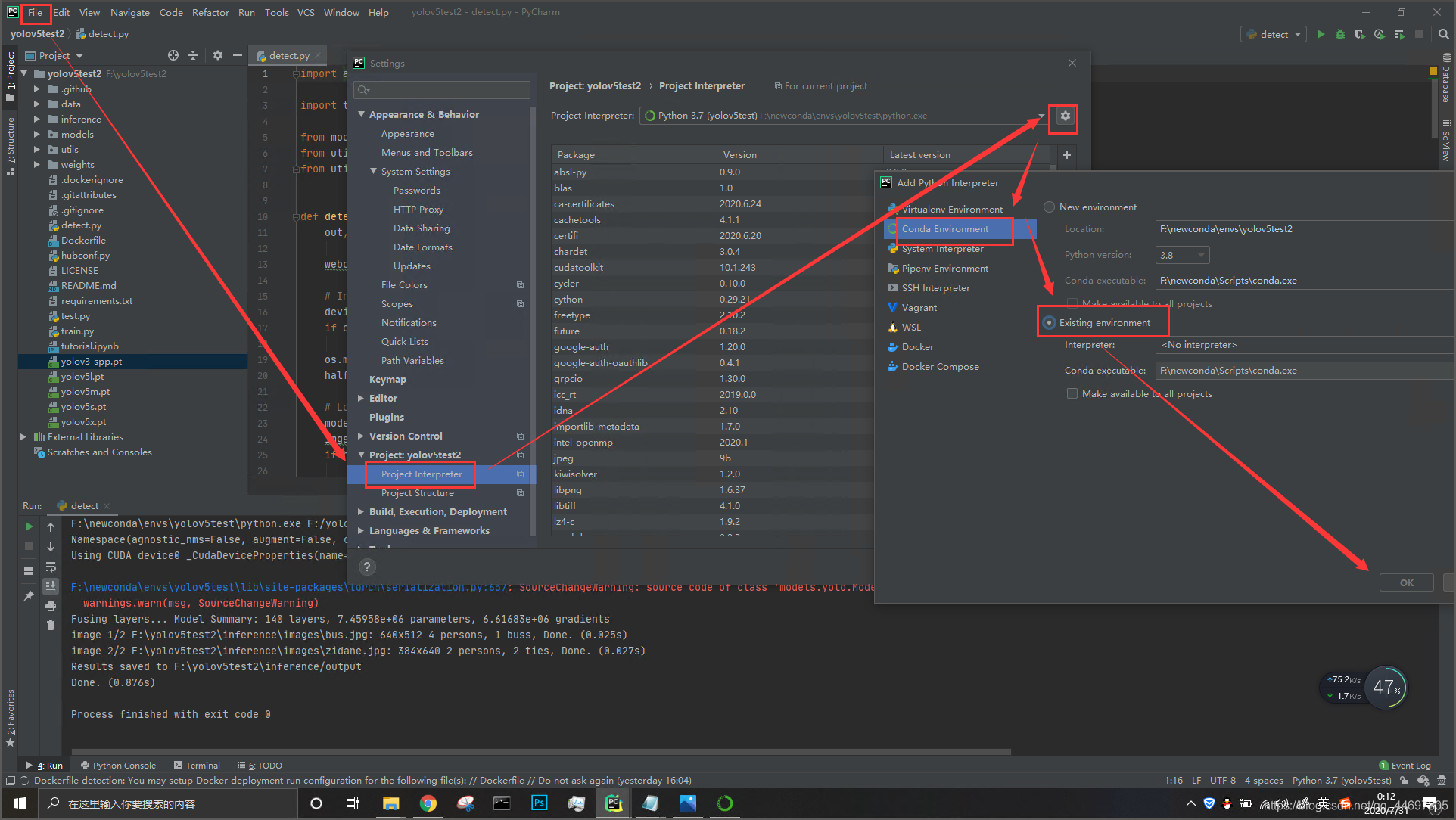Click the Windows Start button
This screenshot has height=820, width=1456.
click(x=20, y=803)
